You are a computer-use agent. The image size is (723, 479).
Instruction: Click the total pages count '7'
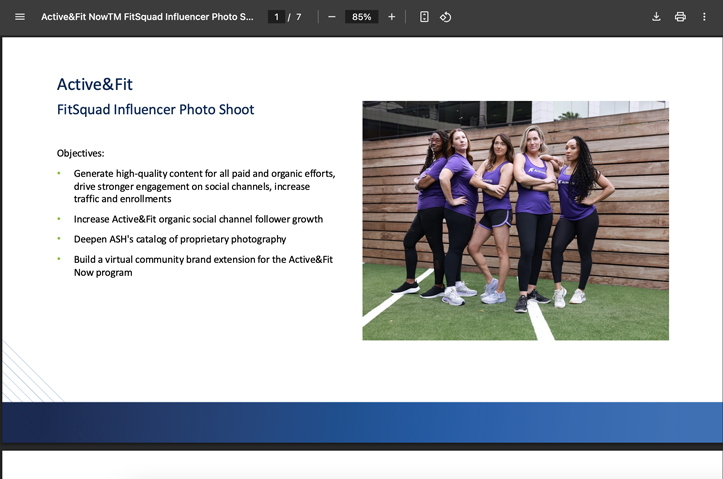(x=298, y=17)
